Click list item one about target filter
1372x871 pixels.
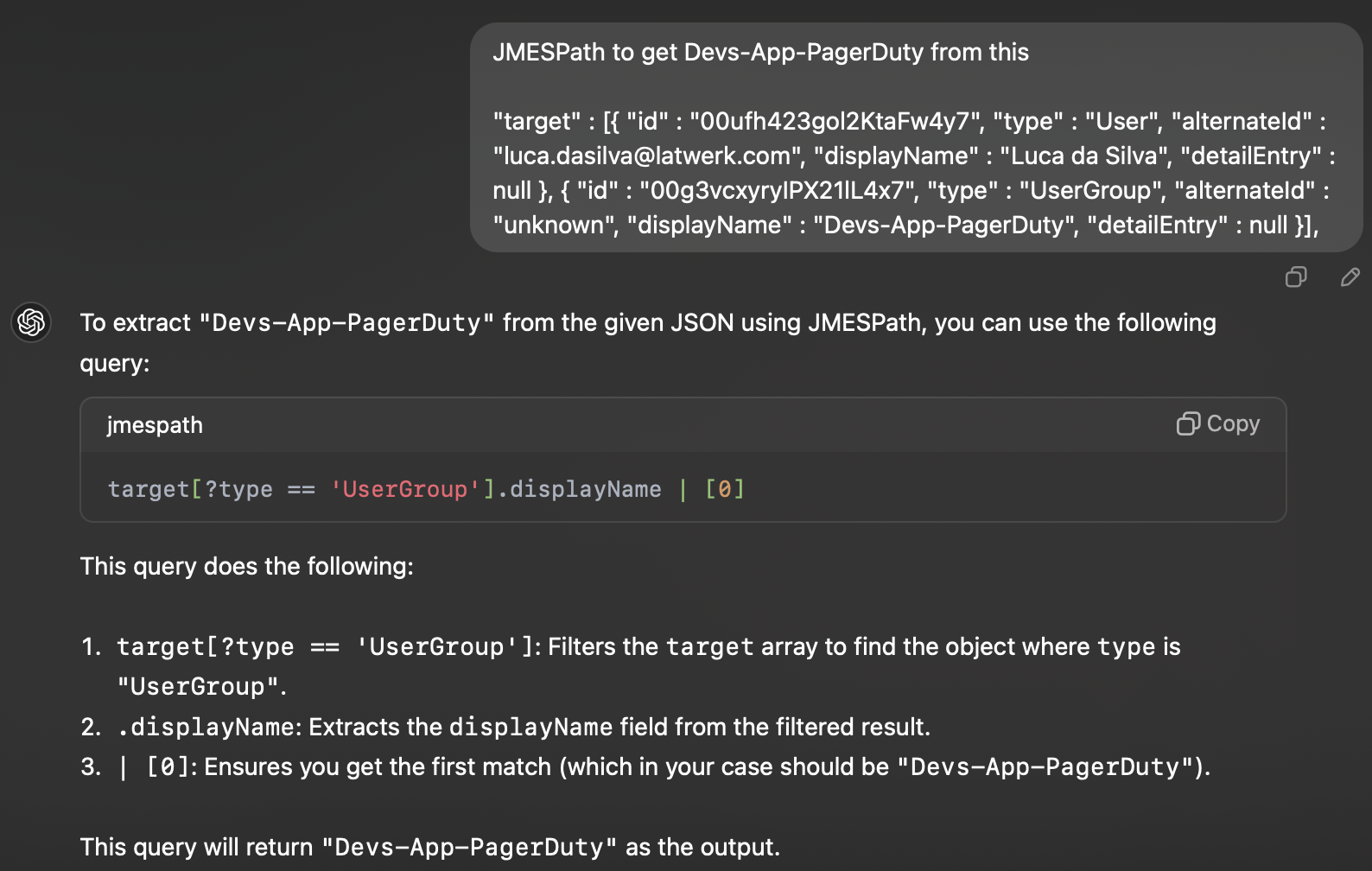[631, 666]
